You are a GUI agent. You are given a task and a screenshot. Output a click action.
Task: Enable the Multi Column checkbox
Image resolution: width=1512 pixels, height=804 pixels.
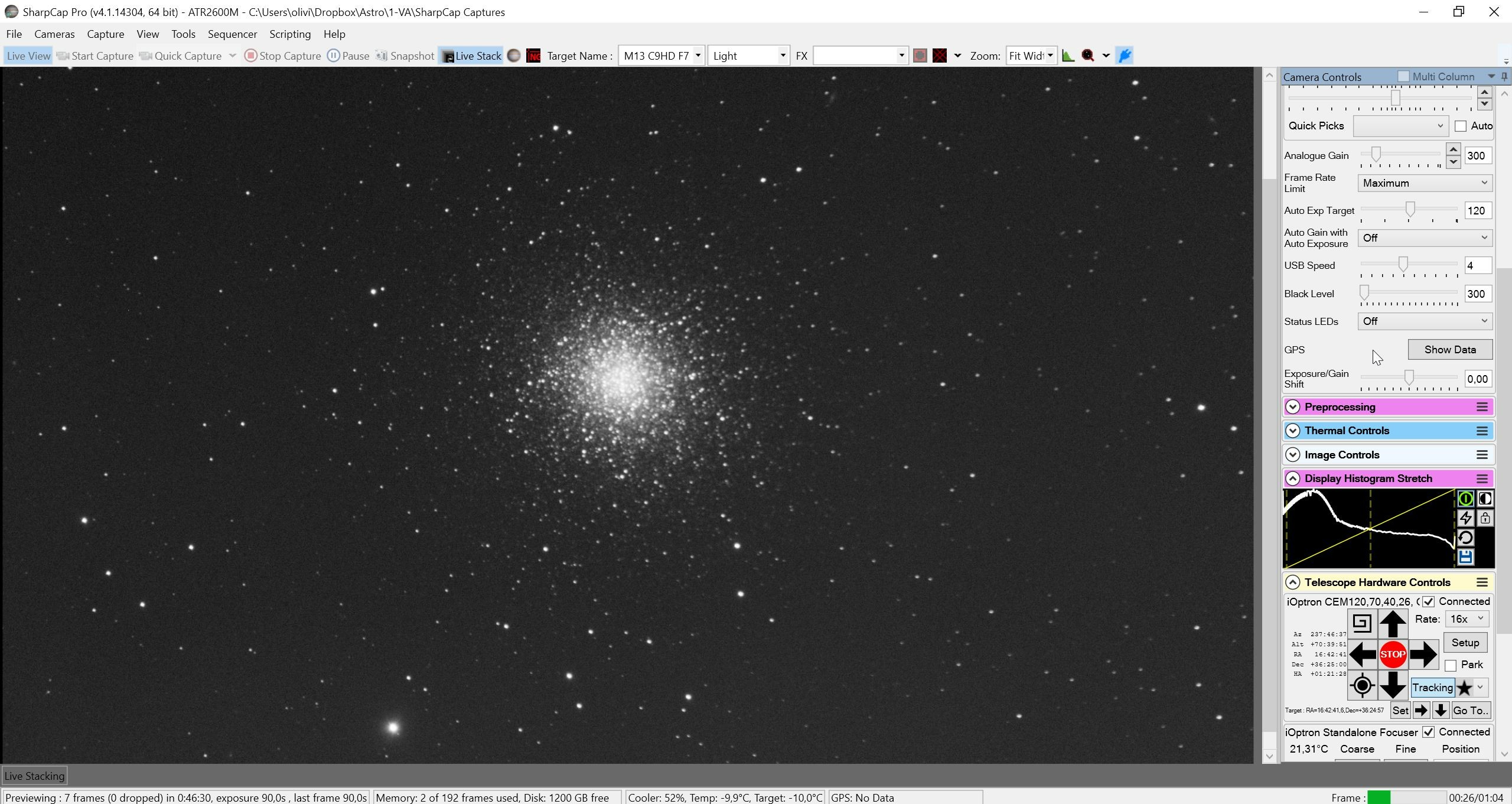(1403, 76)
